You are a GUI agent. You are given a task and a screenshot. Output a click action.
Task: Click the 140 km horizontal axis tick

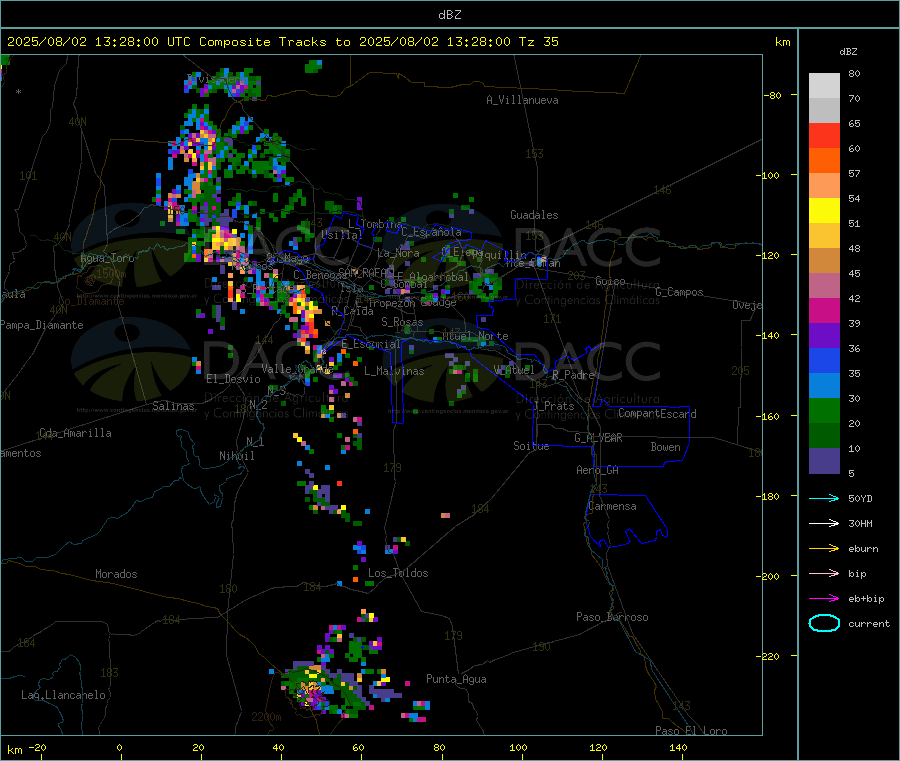[678, 748]
